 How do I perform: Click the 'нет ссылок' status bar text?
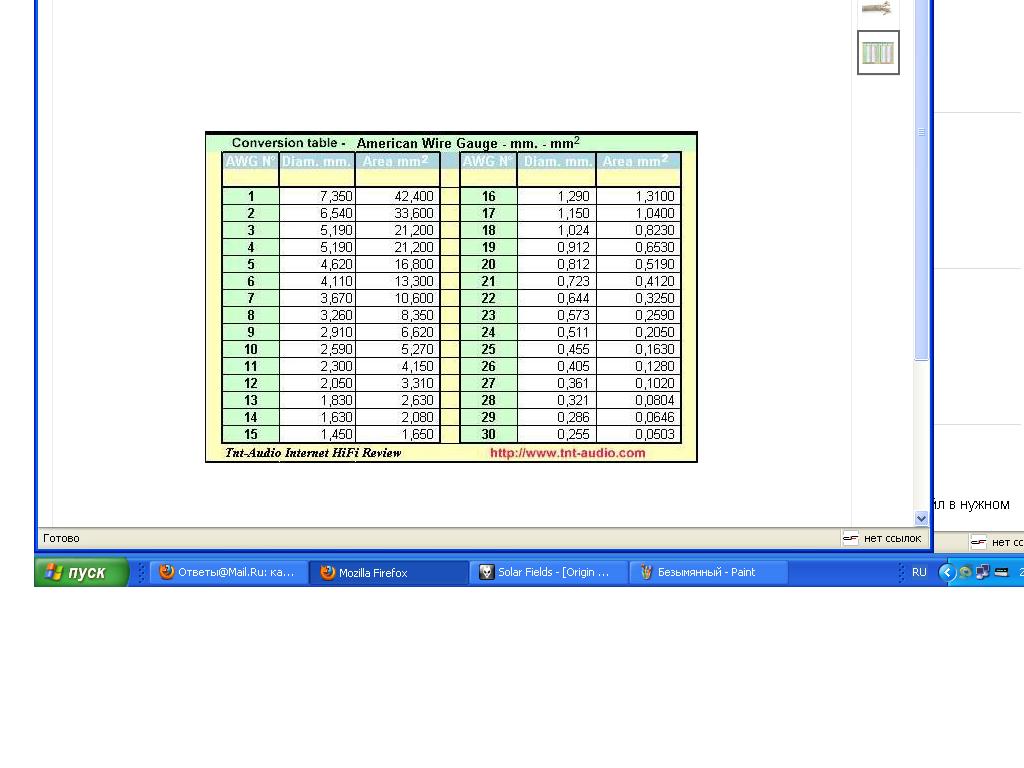click(x=892, y=538)
